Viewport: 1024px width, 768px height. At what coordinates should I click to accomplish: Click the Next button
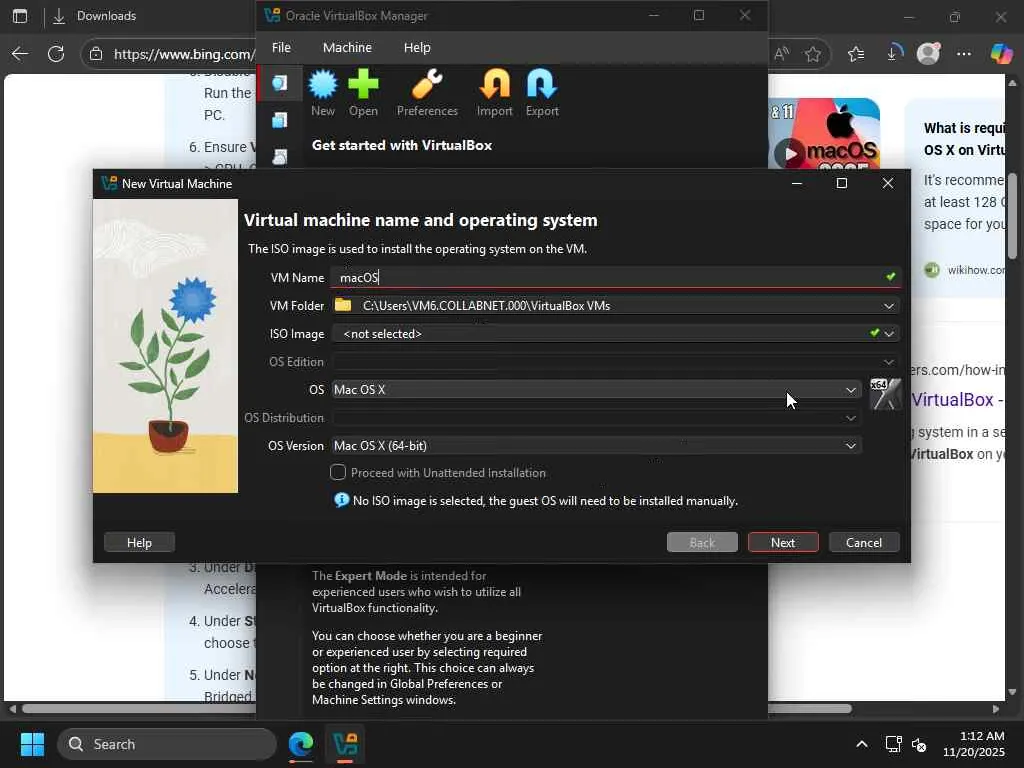[x=783, y=542]
